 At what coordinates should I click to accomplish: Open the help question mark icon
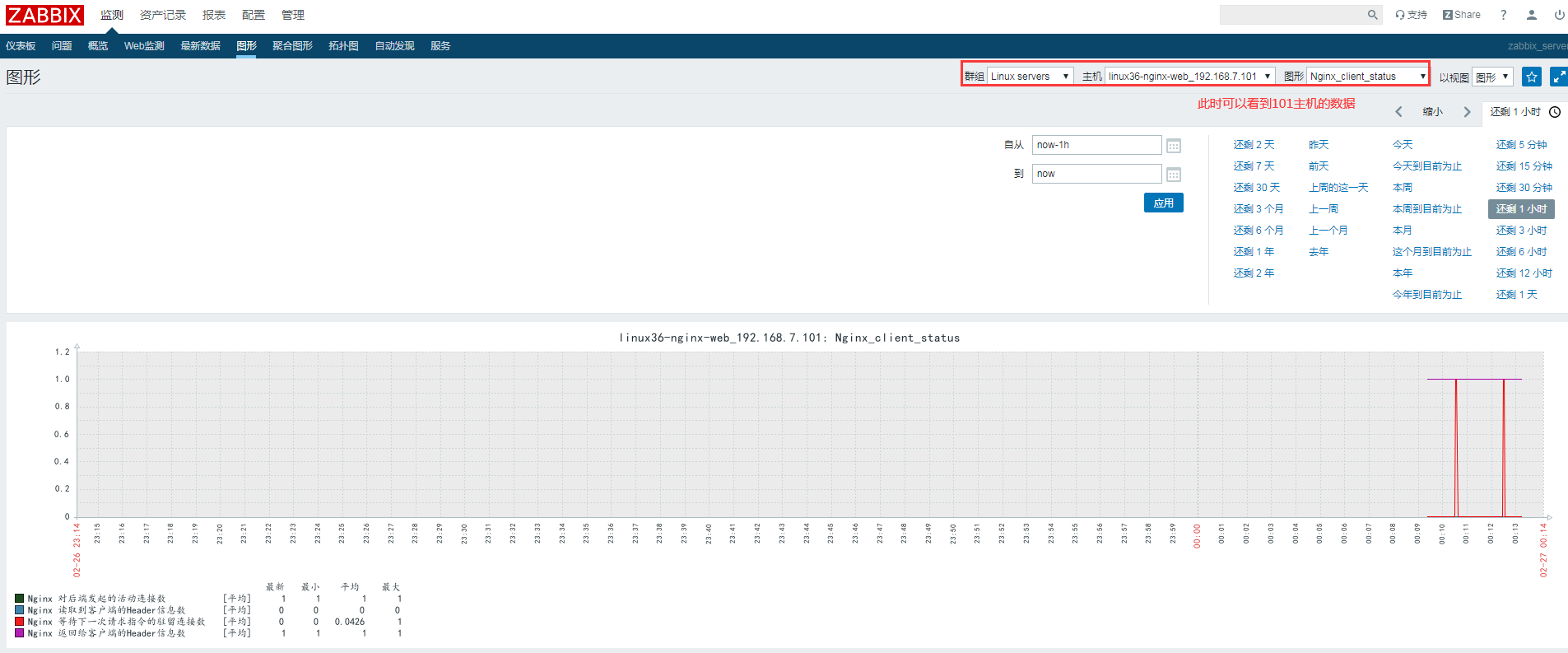point(1503,15)
